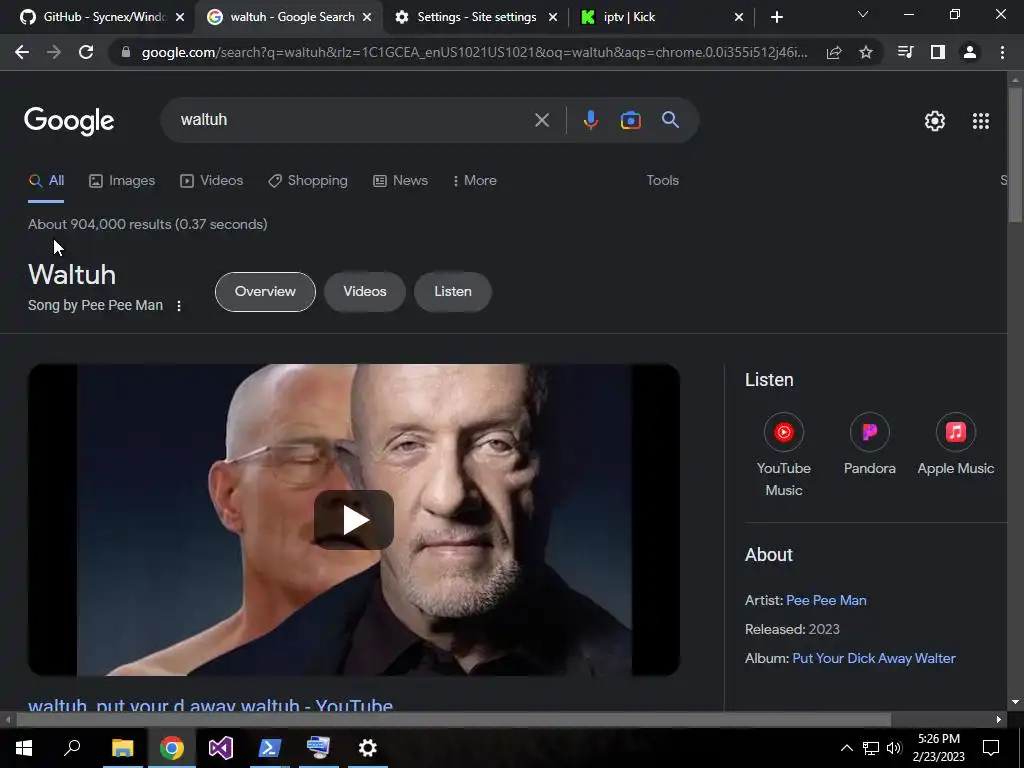
Task: Select the Listen chip
Action: (x=453, y=291)
